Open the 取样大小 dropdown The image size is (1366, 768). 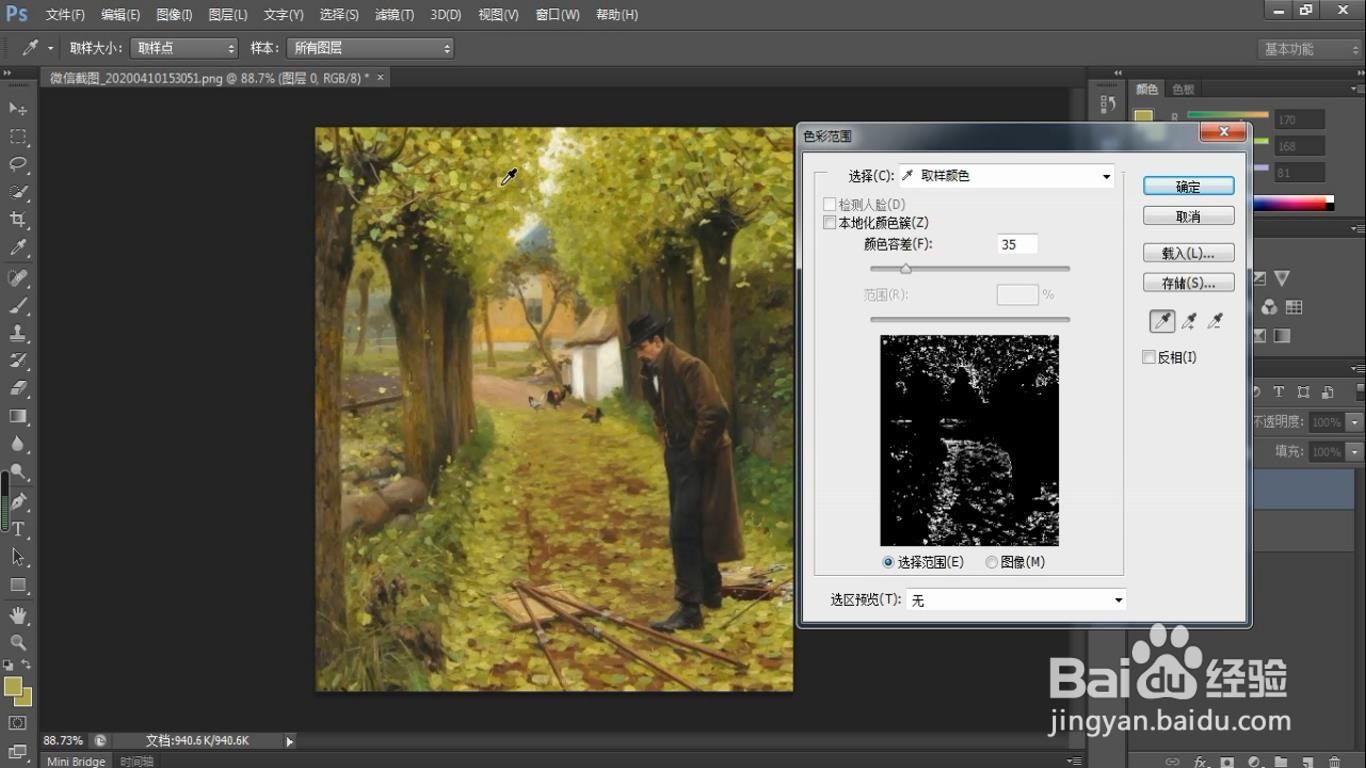pos(184,48)
